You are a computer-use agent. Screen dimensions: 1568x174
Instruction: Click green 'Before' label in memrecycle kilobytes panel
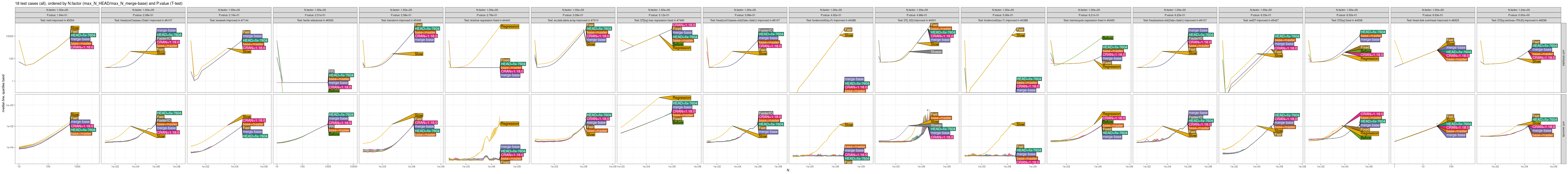coord(1107,38)
